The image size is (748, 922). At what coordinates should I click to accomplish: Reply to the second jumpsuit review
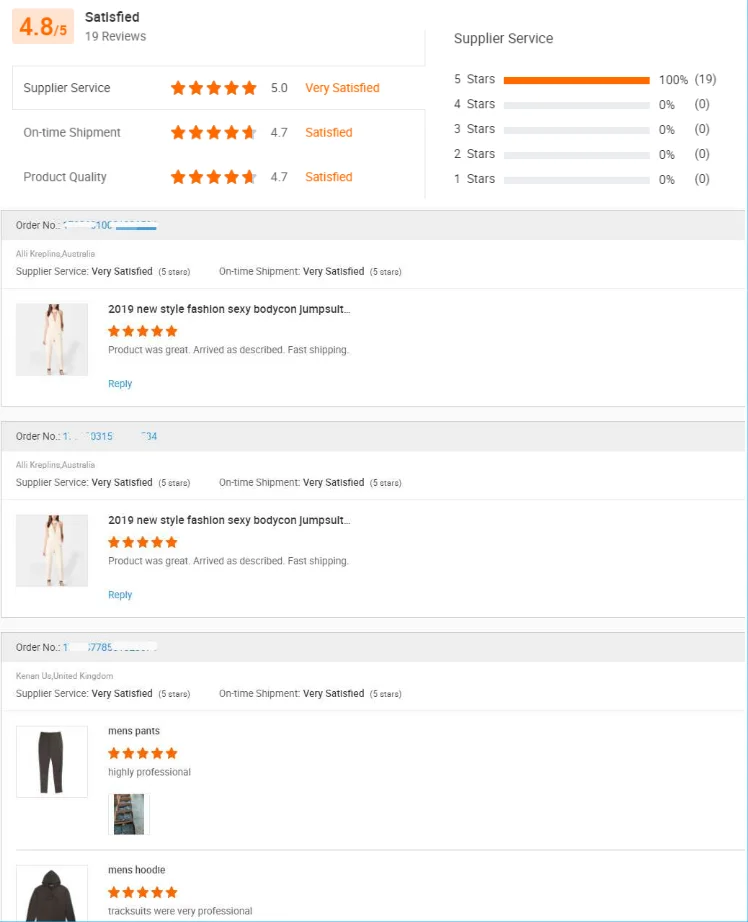[x=120, y=594]
